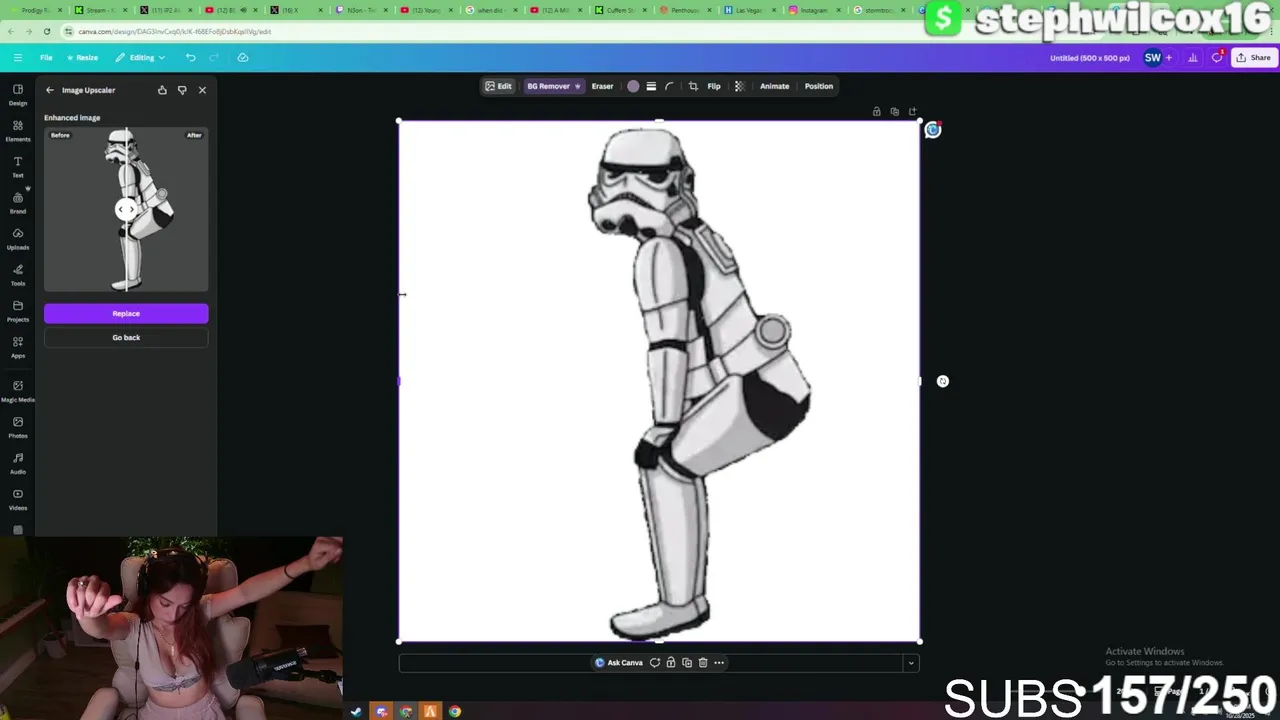The width and height of the screenshot is (1280, 720).
Task: Open the comments icon with notification badge
Action: point(1217,57)
